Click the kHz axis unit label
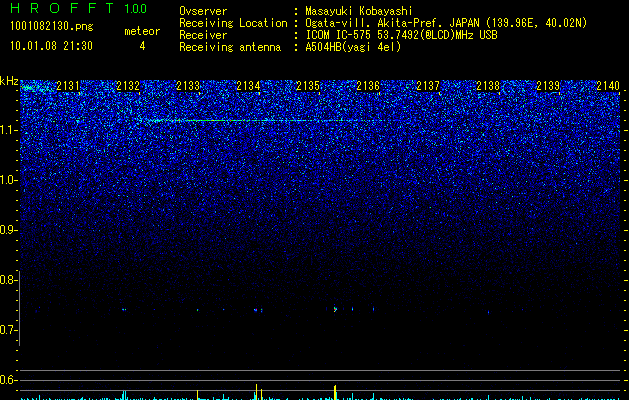Image resolution: width=629 pixels, height=400 pixels. tap(9, 81)
